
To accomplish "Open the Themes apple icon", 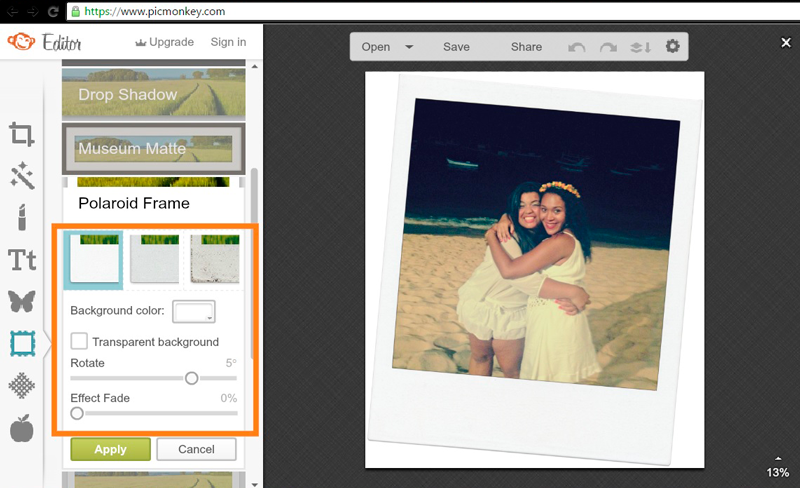I will [22, 428].
